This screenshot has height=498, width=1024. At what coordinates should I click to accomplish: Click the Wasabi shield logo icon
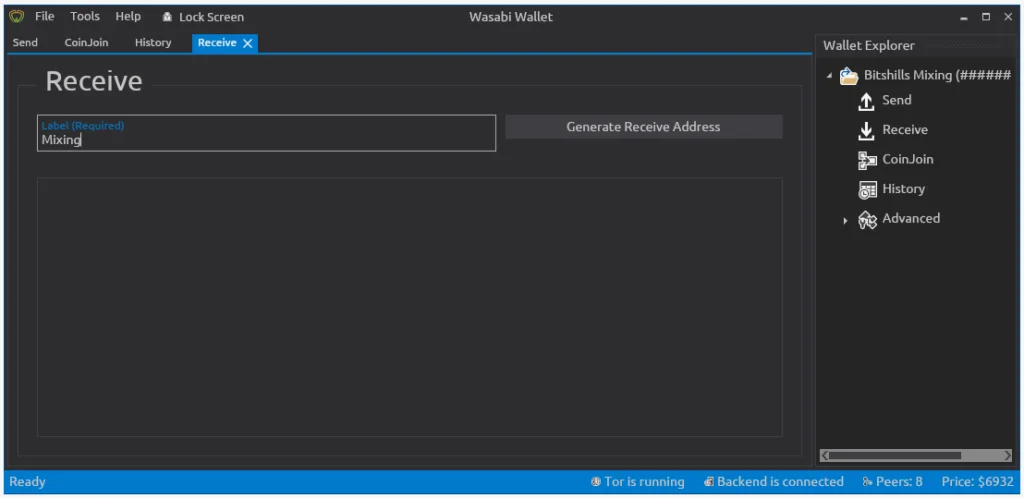pos(16,17)
